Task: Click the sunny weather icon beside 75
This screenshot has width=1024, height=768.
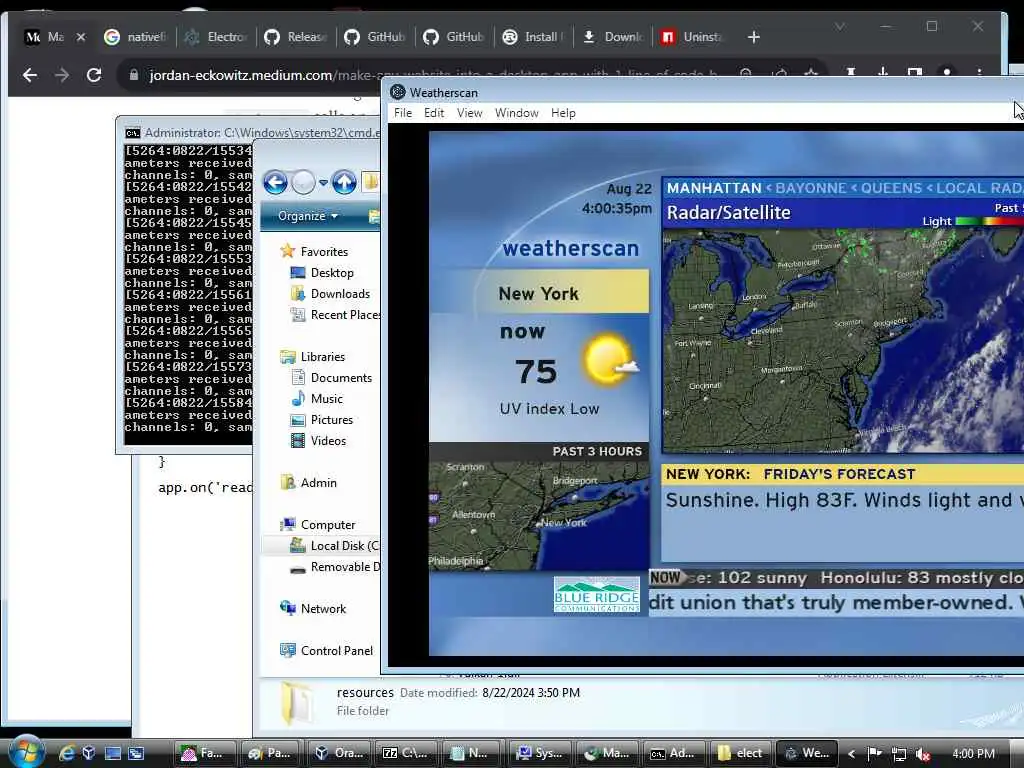Action: [611, 359]
